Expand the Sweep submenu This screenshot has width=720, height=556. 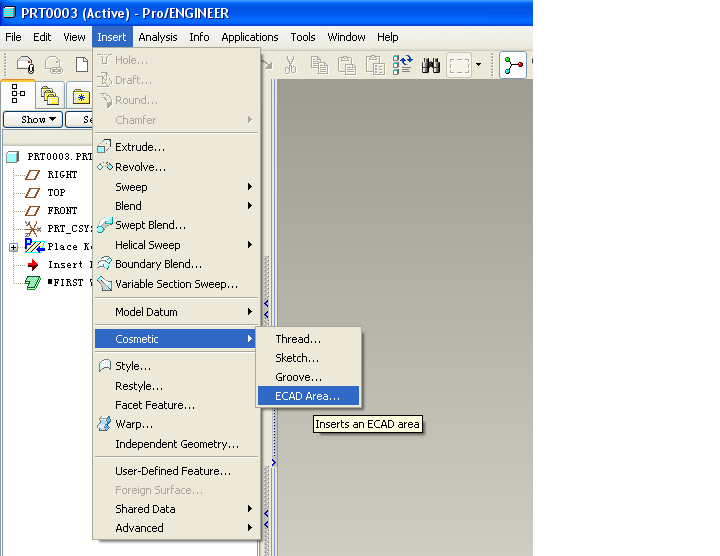176,187
